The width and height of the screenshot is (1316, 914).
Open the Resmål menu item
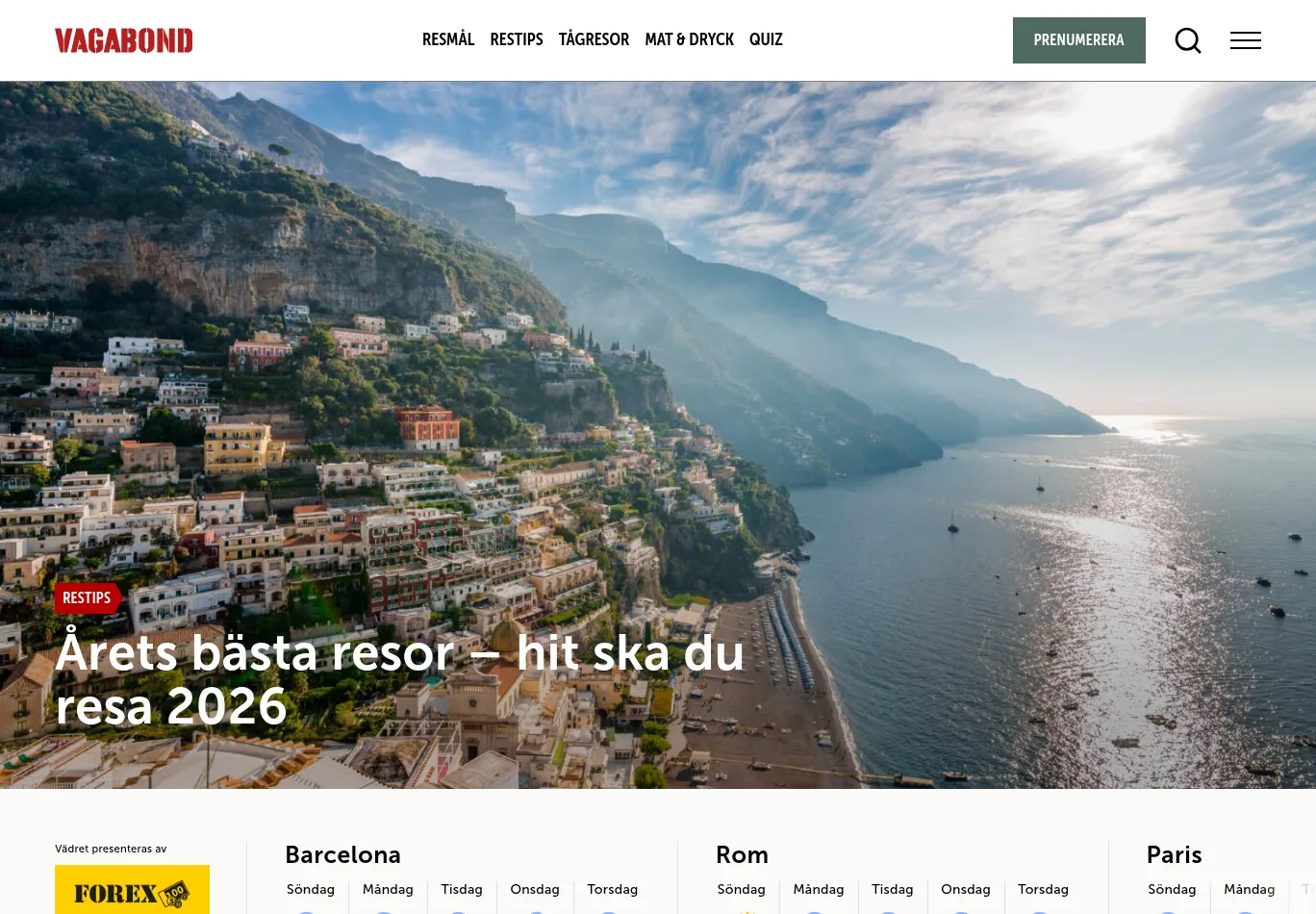coord(448,39)
